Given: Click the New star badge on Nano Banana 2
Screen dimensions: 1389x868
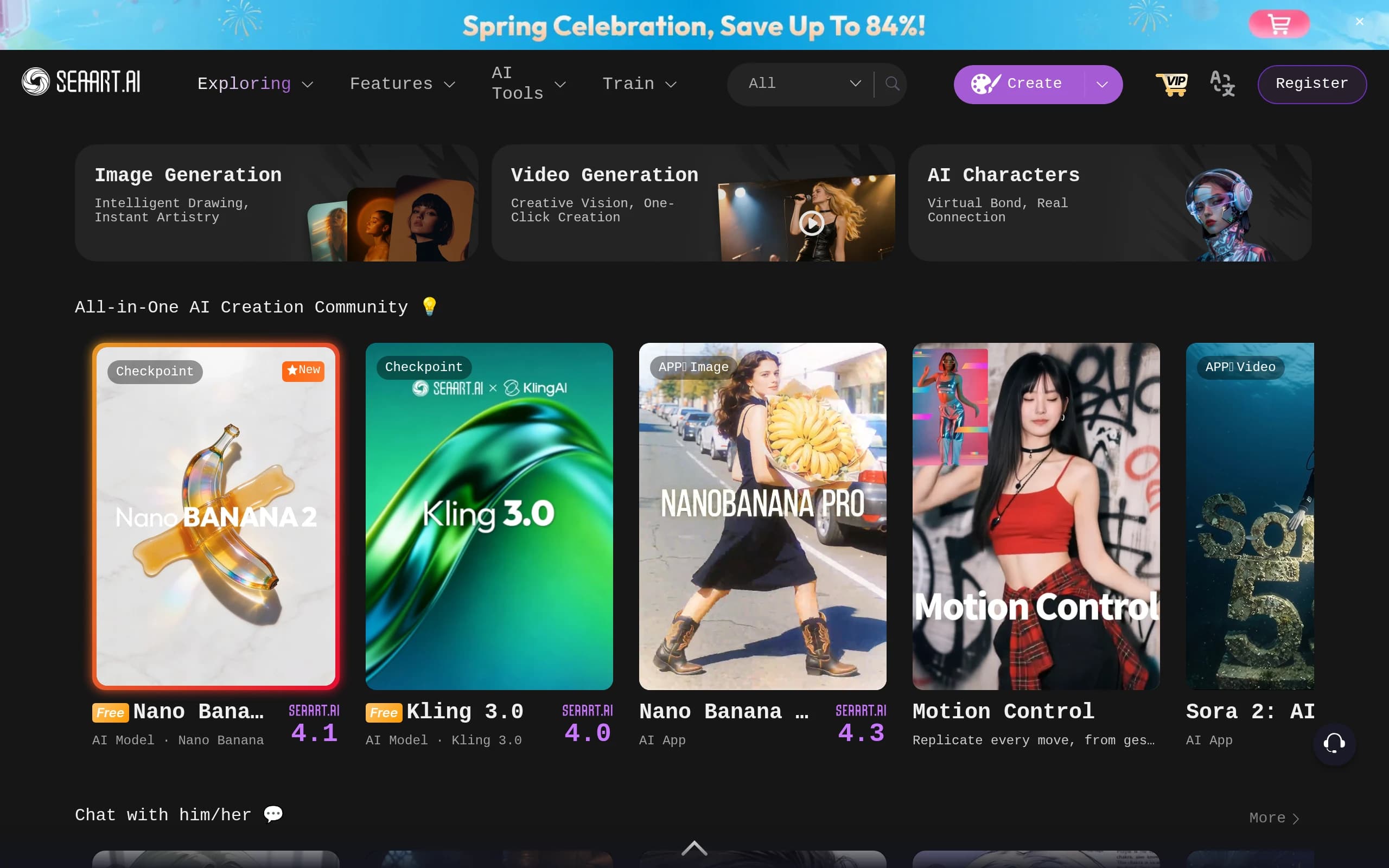Looking at the screenshot, I should tap(303, 371).
